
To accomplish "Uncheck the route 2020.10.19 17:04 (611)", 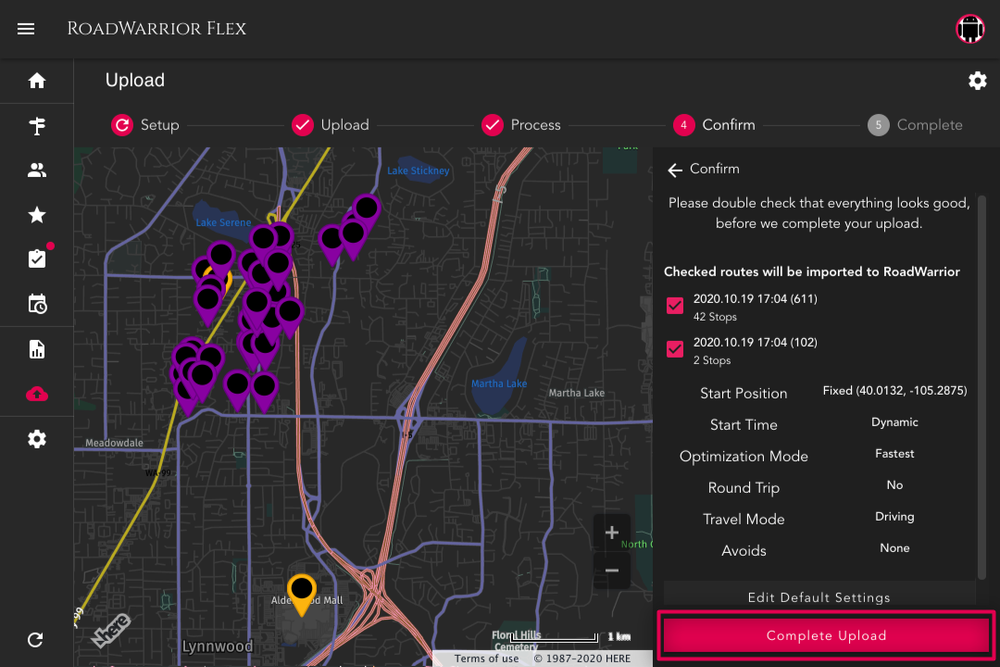I will pyautogui.click(x=675, y=305).
